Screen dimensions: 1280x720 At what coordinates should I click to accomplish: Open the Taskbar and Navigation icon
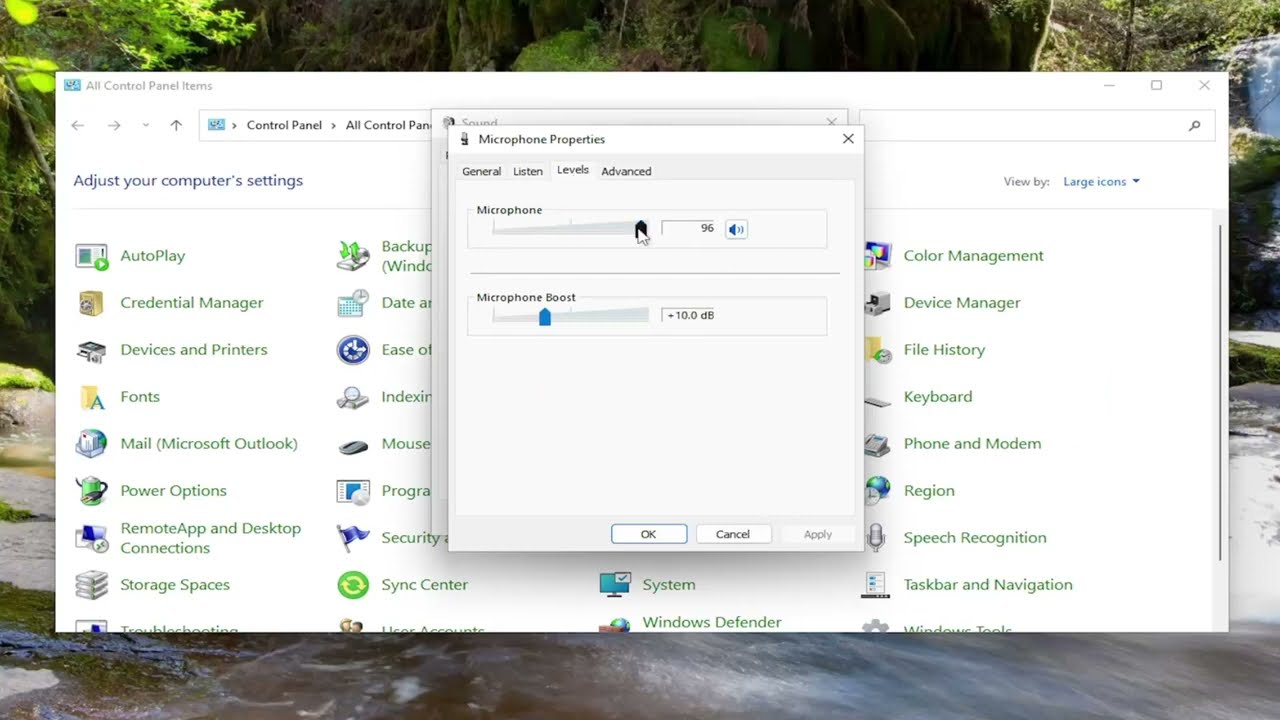pyautogui.click(x=876, y=585)
